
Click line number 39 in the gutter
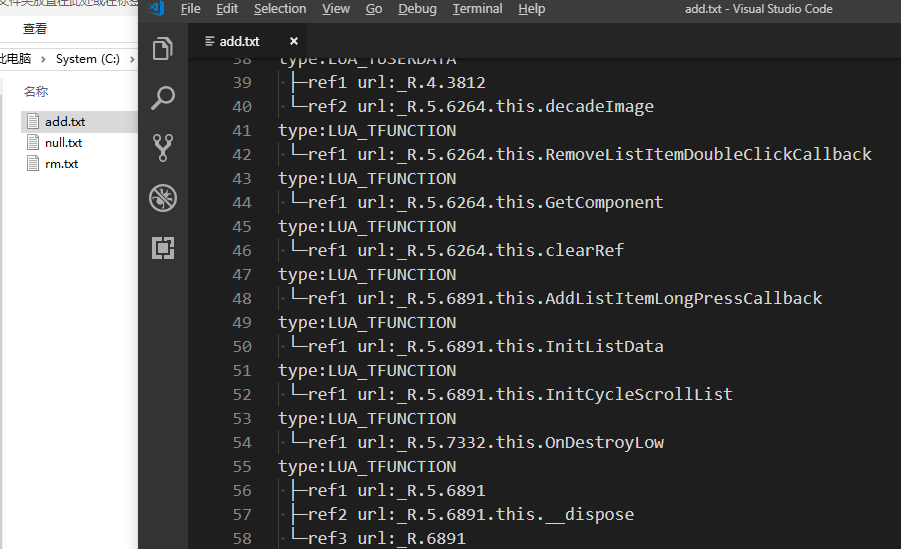[242, 83]
